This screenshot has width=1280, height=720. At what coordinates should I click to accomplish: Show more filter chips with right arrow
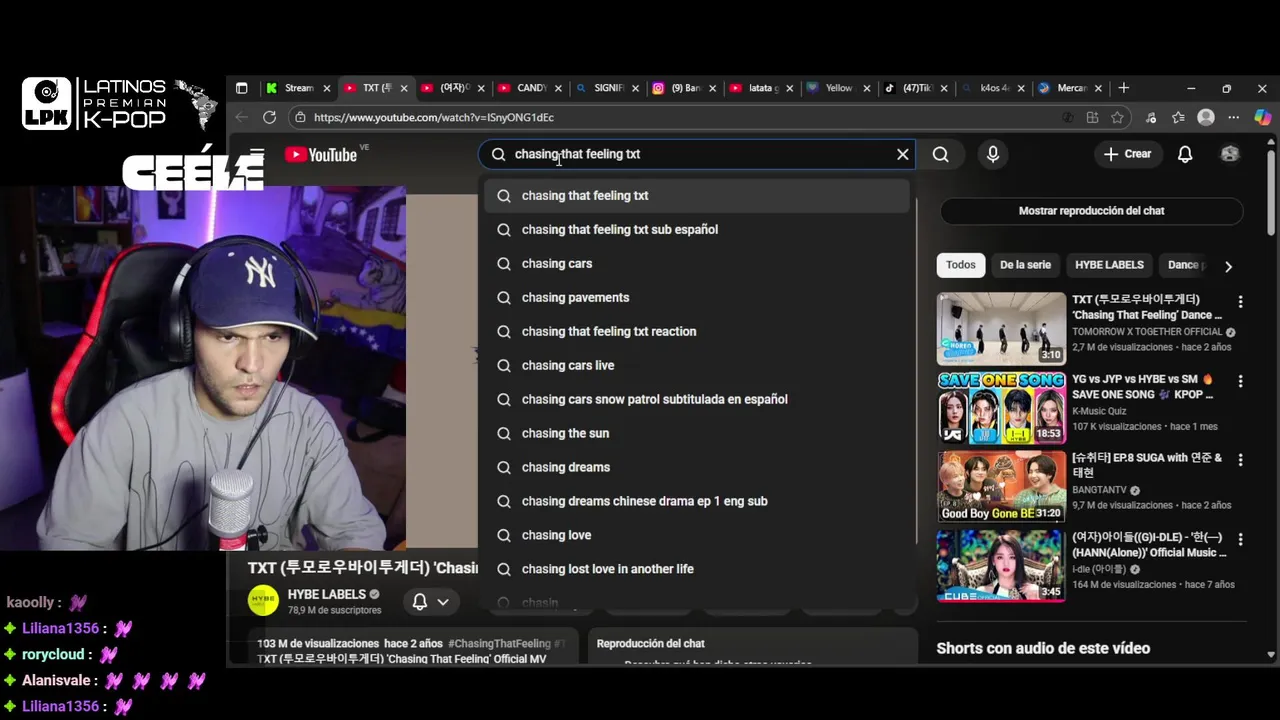tap(1228, 266)
